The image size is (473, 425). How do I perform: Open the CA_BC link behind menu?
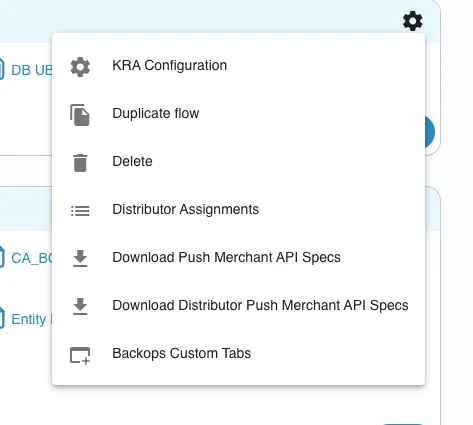(32, 258)
